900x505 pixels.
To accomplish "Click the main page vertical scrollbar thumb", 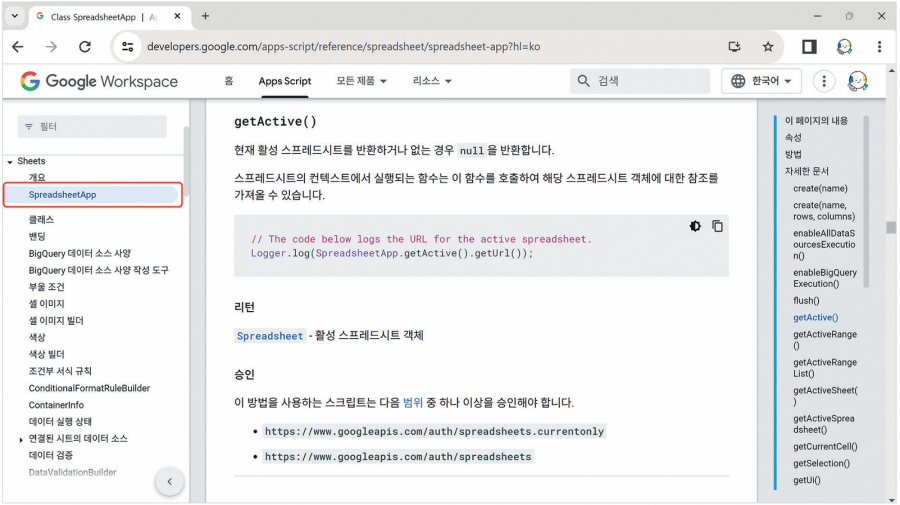I will [891, 228].
